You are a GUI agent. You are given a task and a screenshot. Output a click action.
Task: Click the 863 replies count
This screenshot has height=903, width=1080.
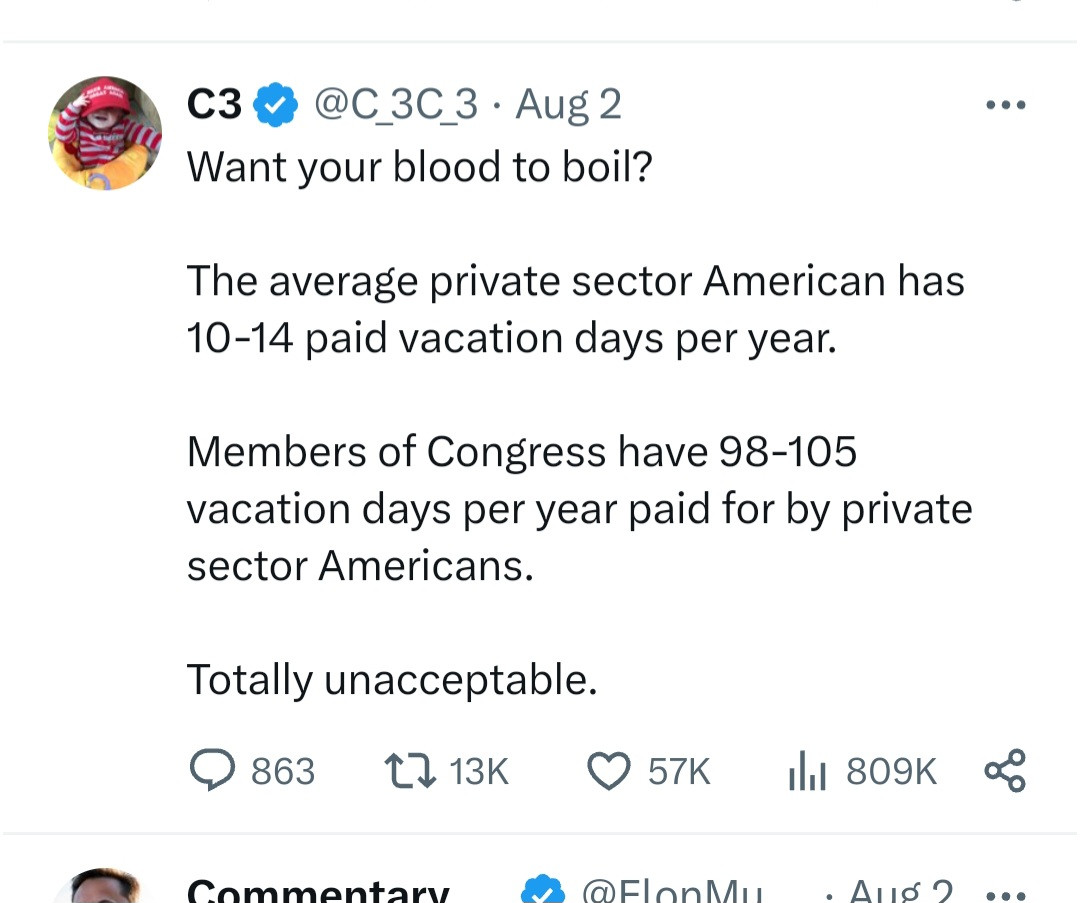pyautogui.click(x=283, y=771)
